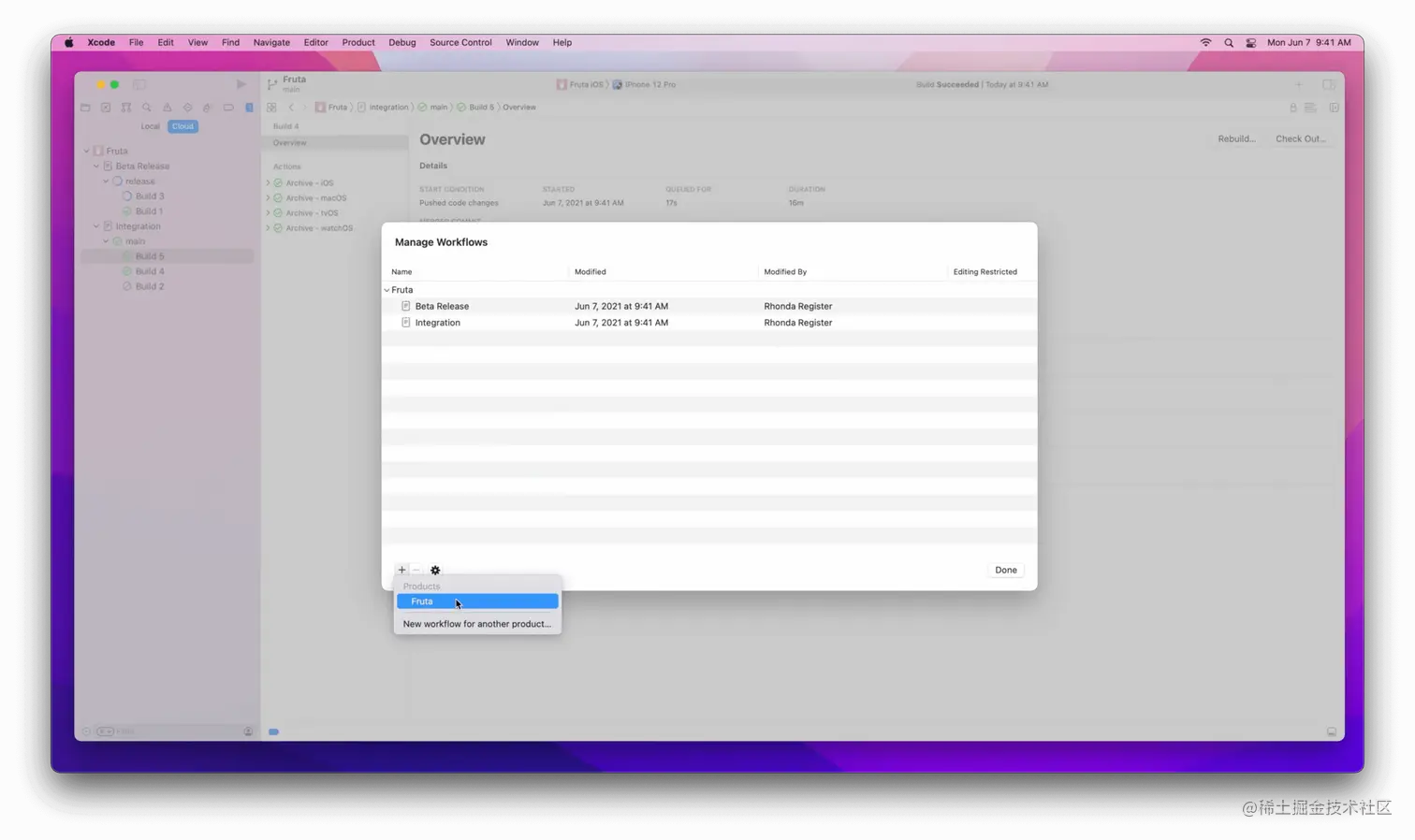Toggle the inspector panel icon at toolbar right
The width and height of the screenshot is (1415, 840).
point(1328,84)
